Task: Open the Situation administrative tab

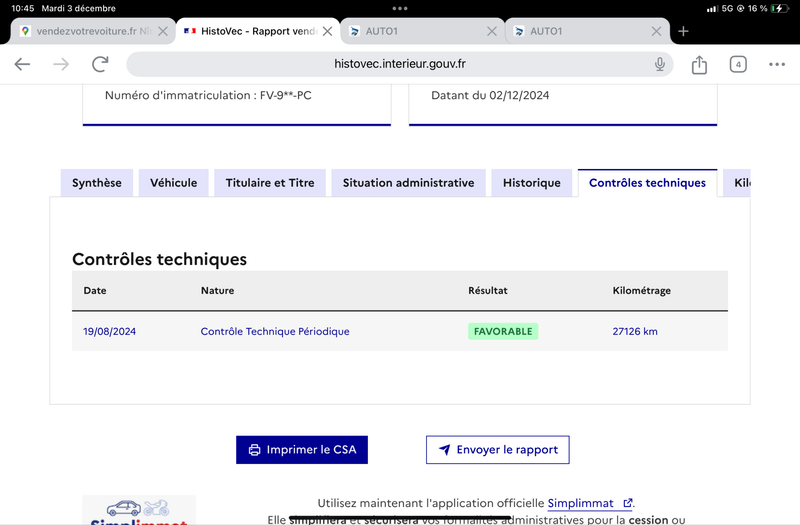Action: coord(408,183)
